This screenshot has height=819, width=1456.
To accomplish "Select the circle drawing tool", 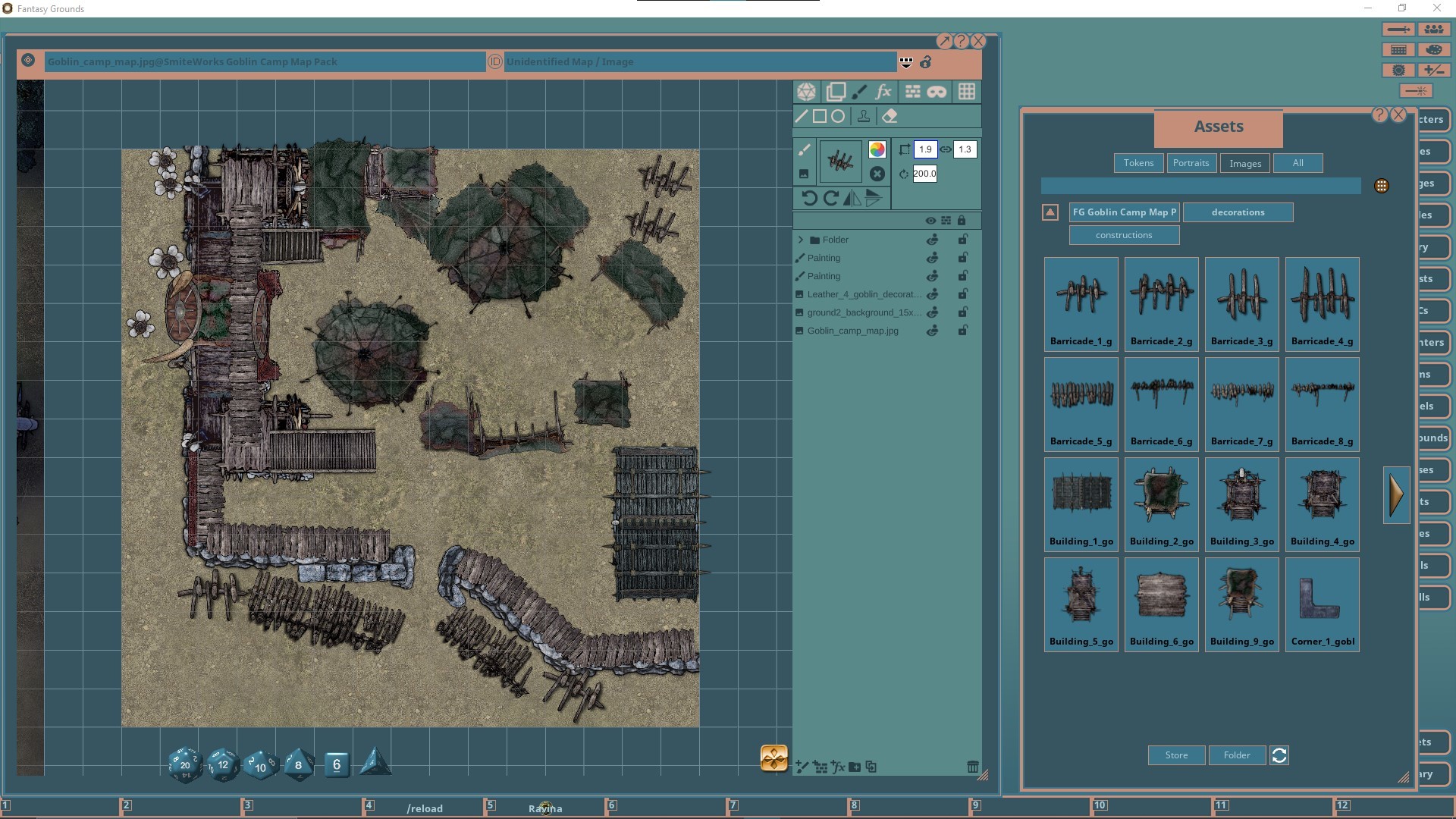I will pyautogui.click(x=838, y=116).
